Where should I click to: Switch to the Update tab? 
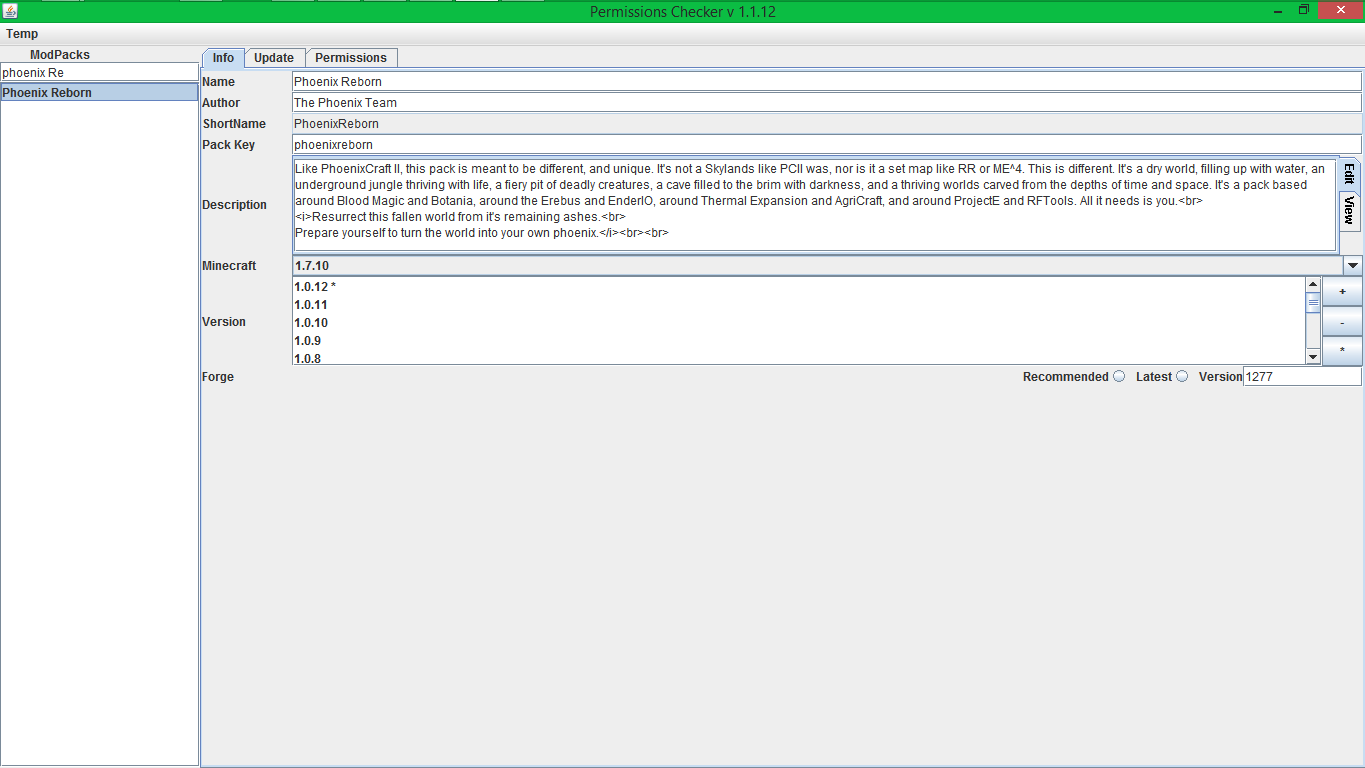click(x=274, y=58)
